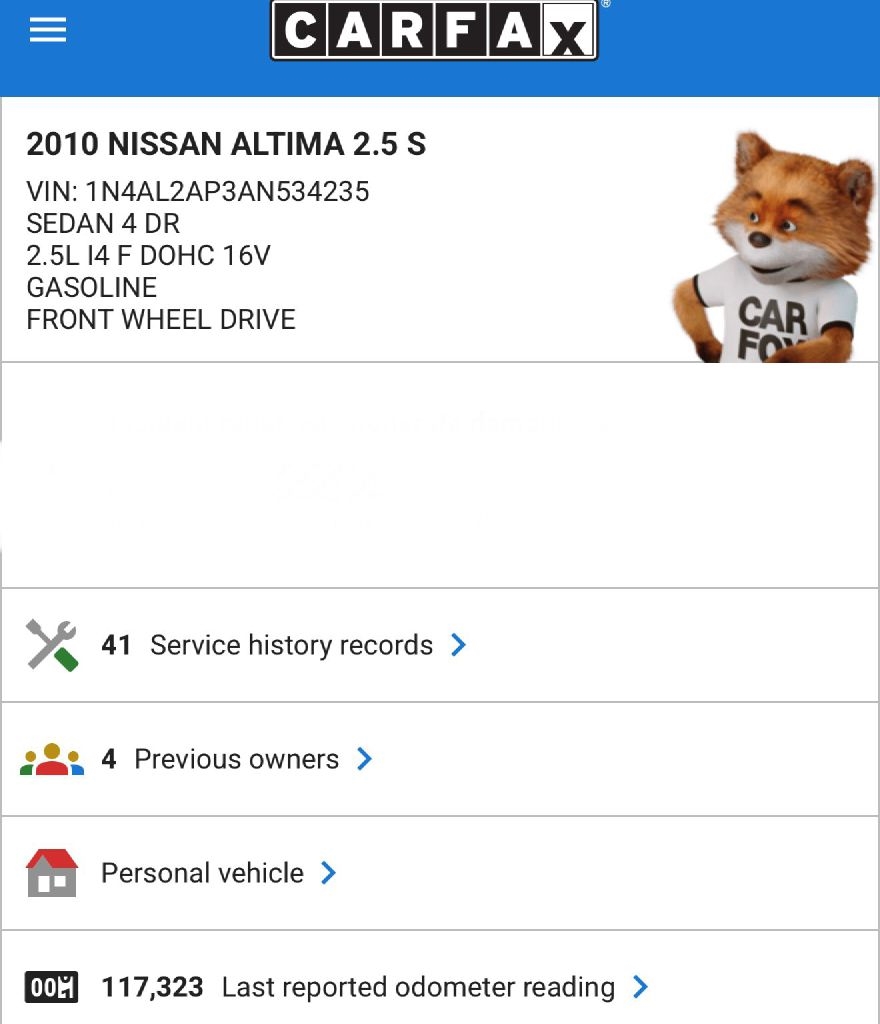
Task: Open the Personal vehicle details link
Action: 202,873
